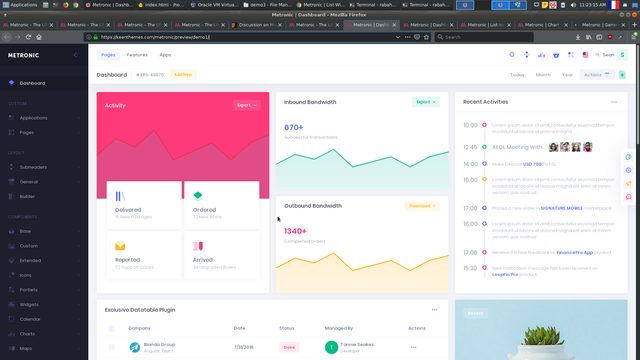The height and width of the screenshot is (360, 640).
Task: Open the Actions dropdown in subheader
Action: [597, 75]
